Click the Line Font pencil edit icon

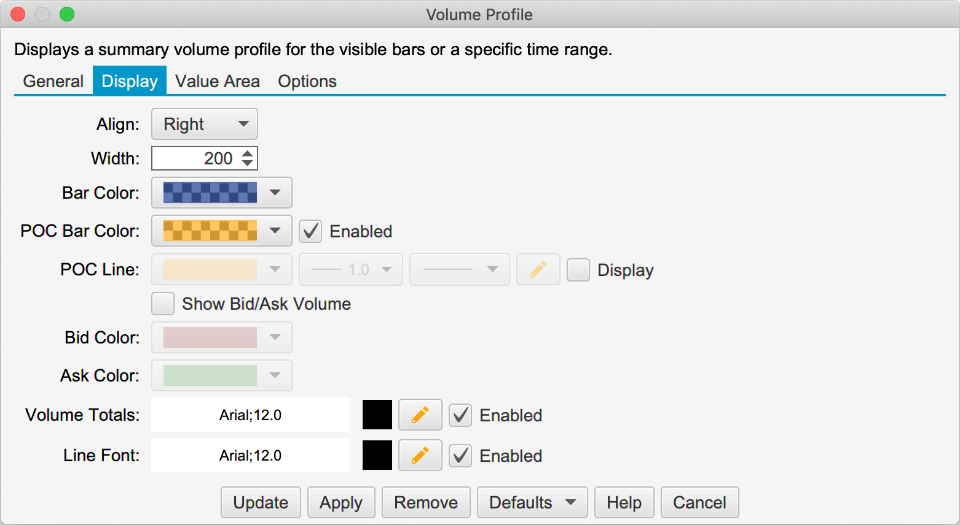point(420,456)
